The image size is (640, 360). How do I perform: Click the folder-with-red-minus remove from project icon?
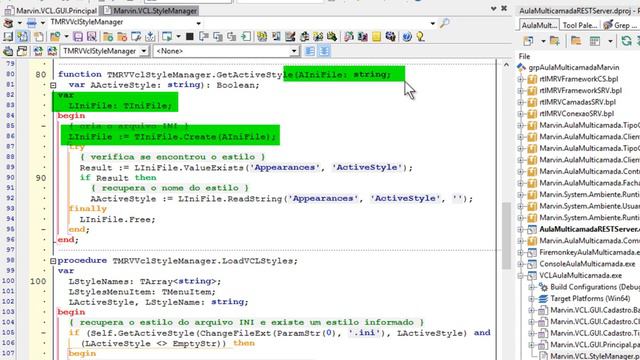tap(122, 37)
